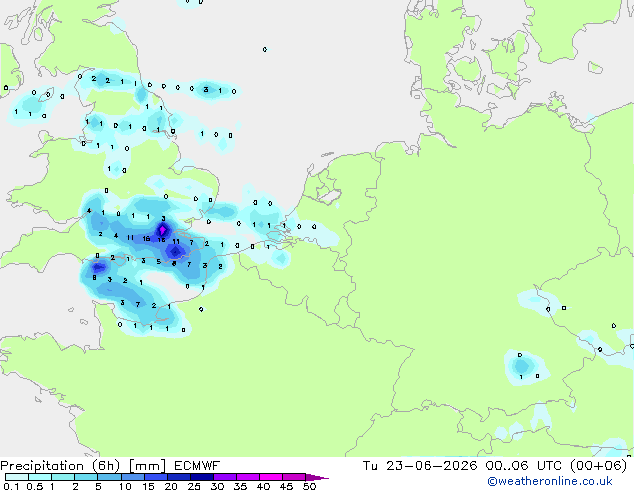The height and width of the screenshot is (490, 634).
Task: Select the date "23-06-2026"
Action: click(x=431, y=466)
